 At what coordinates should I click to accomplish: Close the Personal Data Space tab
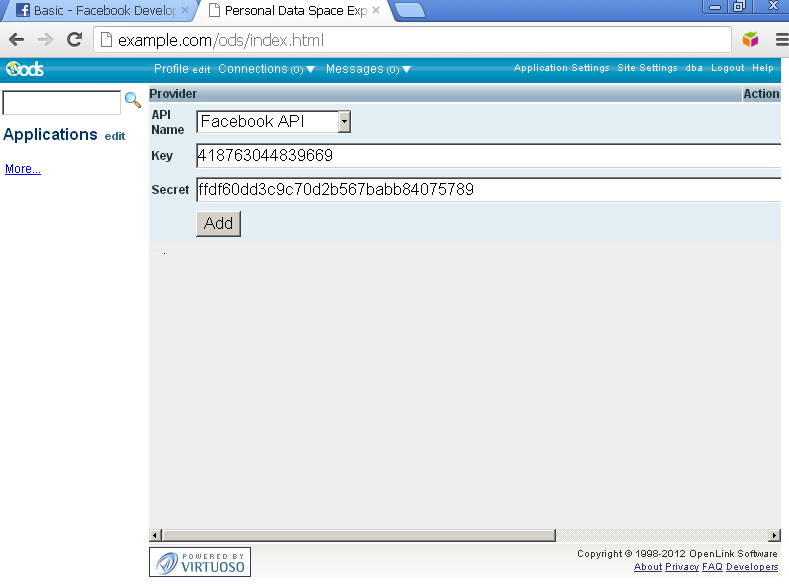coord(376,10)
